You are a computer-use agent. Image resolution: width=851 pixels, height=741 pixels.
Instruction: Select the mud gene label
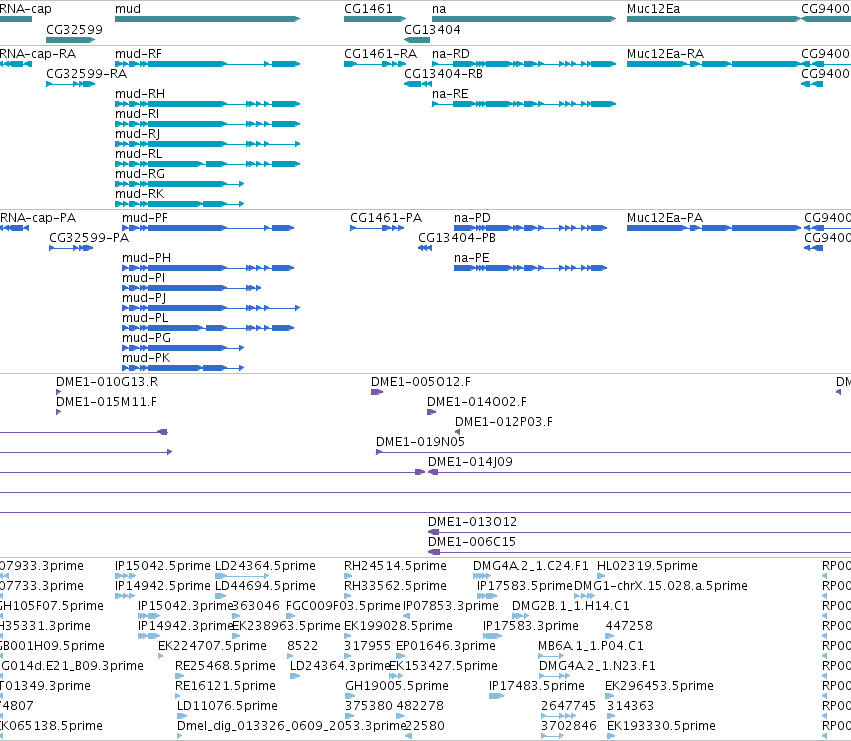click(x=128, y=9)
